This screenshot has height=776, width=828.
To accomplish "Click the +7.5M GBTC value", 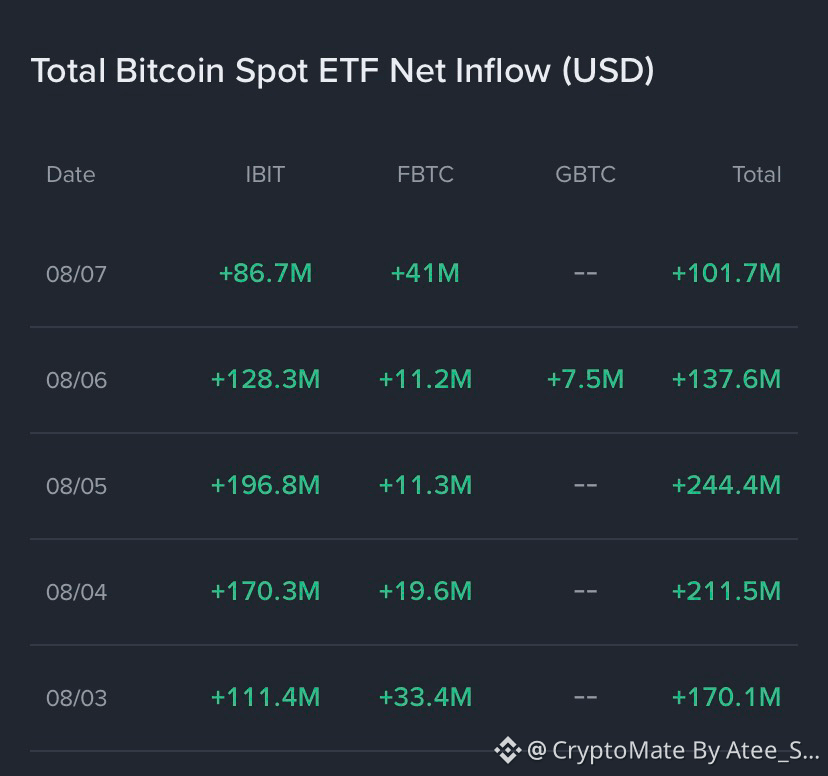I will pyautogui.click(x=585, y=380).
